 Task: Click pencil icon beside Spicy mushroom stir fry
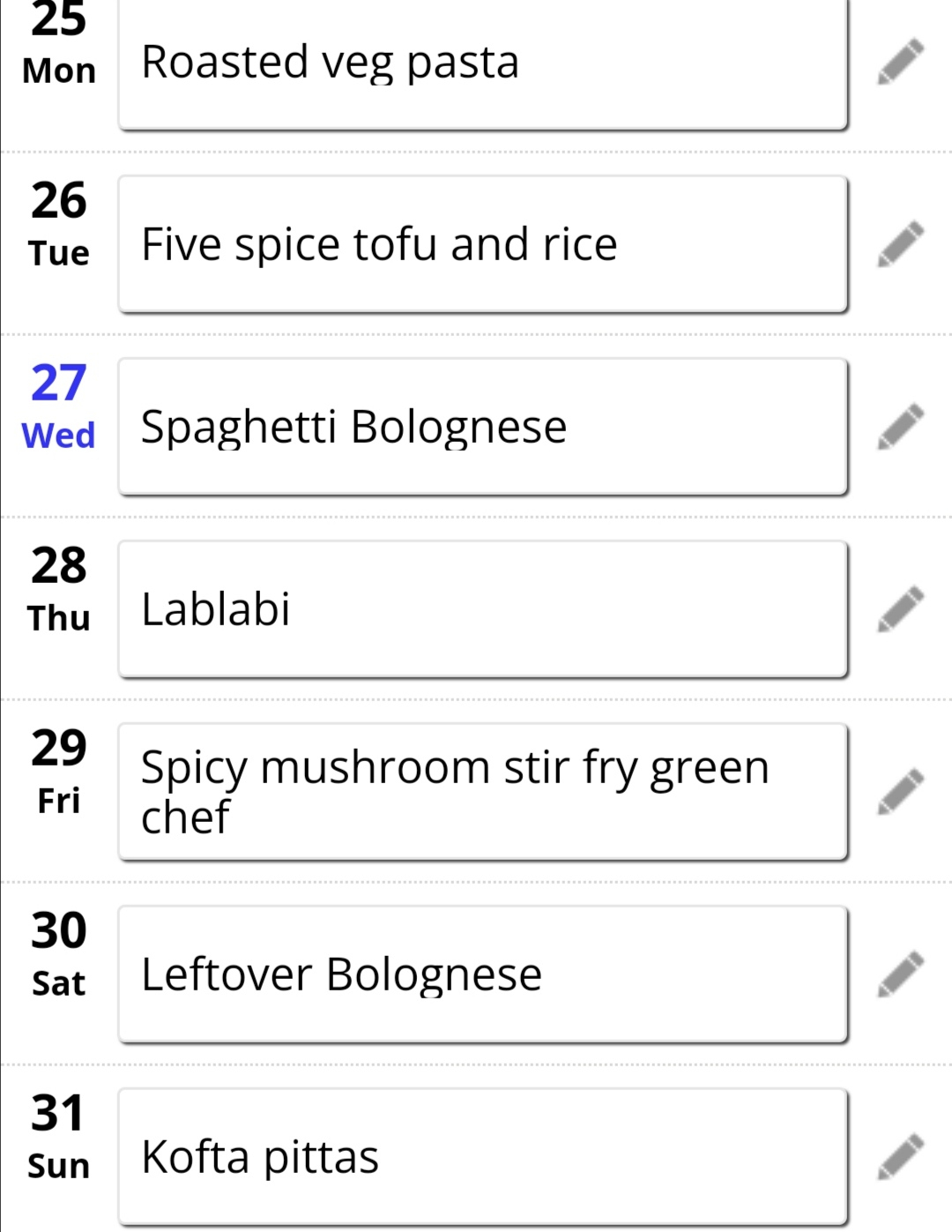pyautogui.click(x=900, y=792)
